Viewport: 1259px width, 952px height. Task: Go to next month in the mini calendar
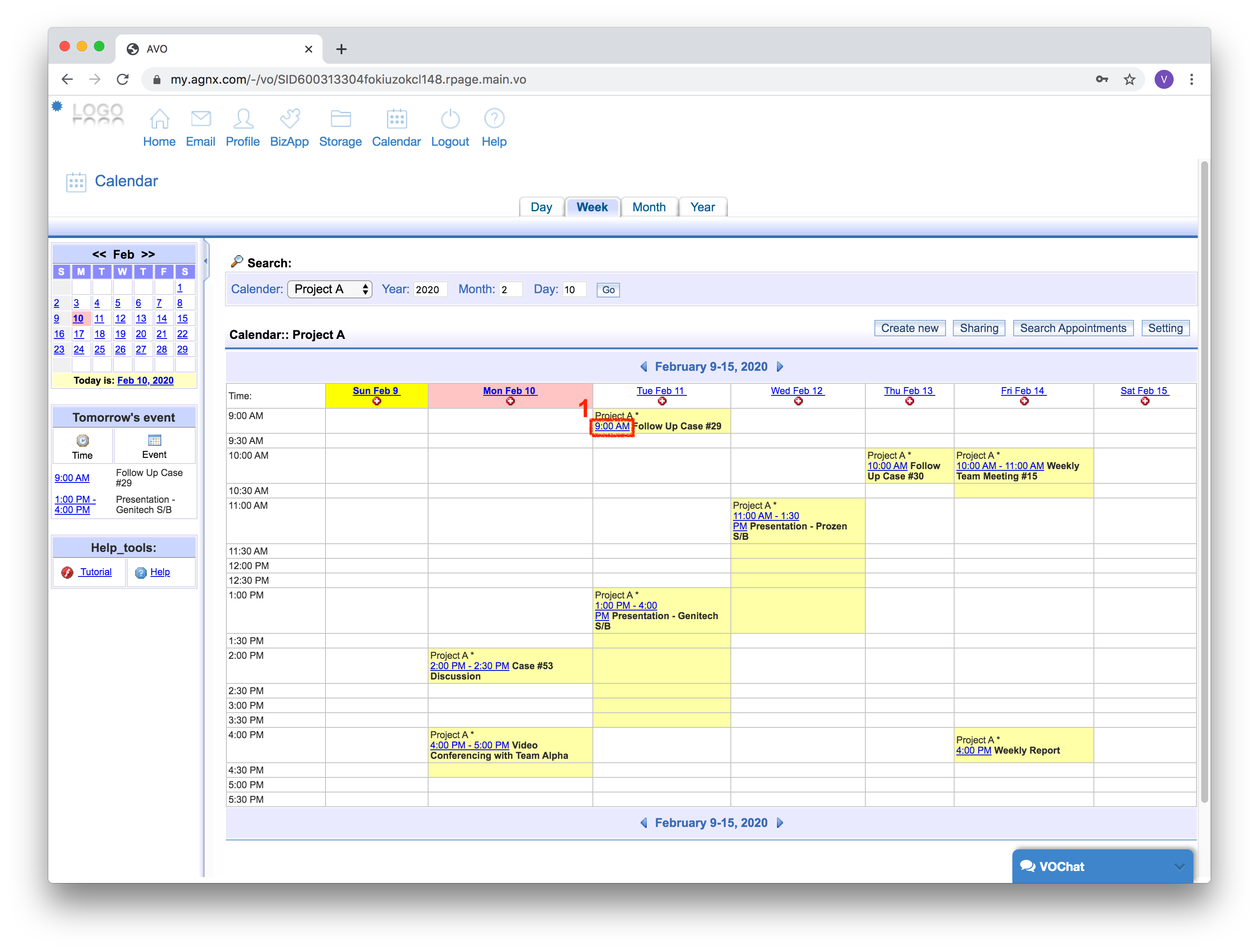click(149, 254)
